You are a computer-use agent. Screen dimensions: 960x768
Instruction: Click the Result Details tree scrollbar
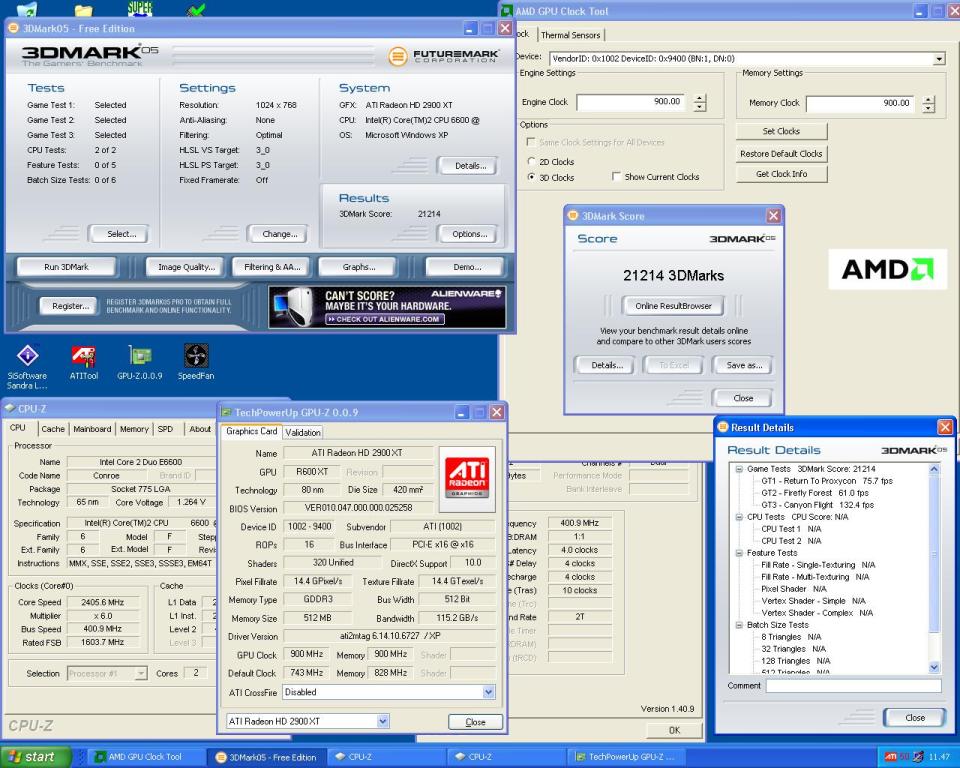pyautogui.click(x=934, y=568)
